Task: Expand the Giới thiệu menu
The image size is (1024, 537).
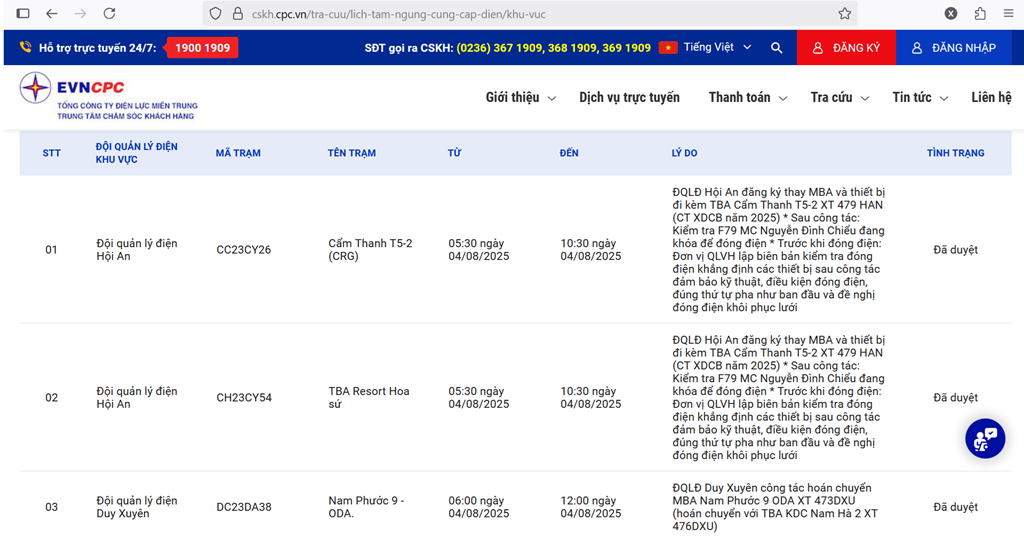Action: 520,97
